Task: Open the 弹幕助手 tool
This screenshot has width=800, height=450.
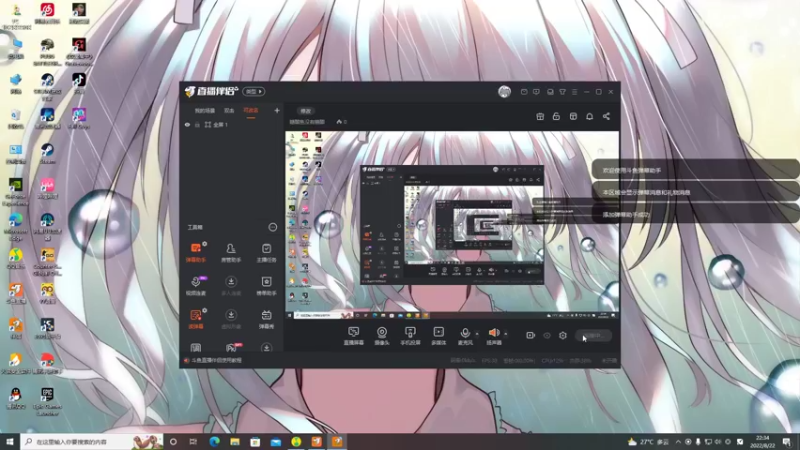Action: coord(196,253)
